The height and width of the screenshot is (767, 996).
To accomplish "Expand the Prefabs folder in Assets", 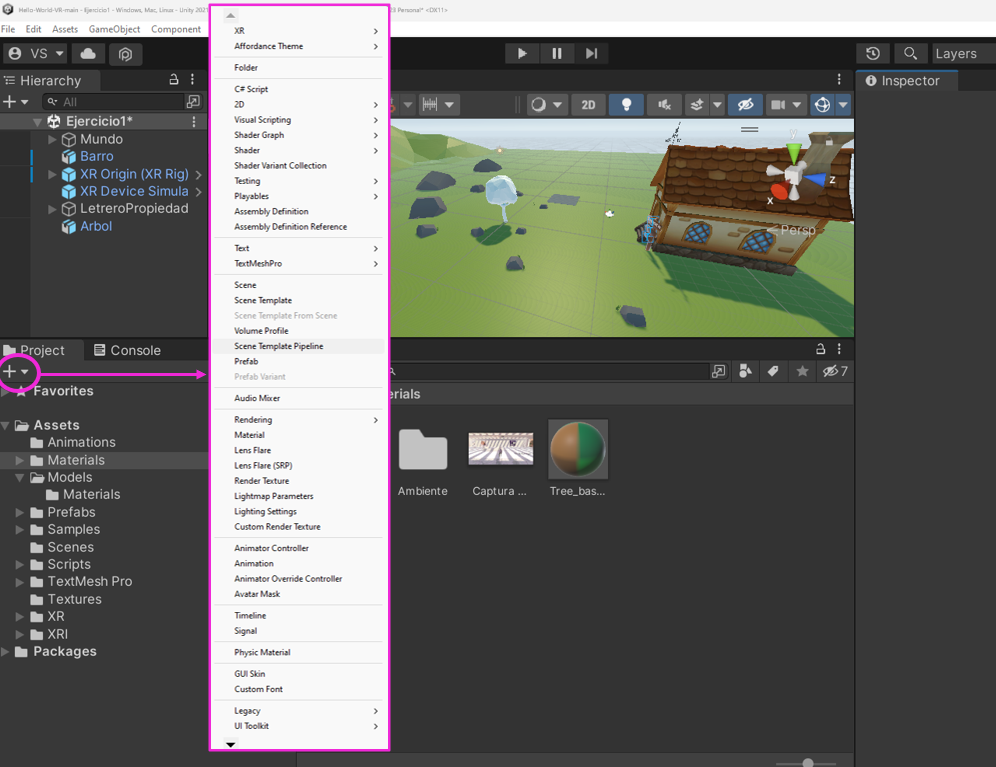I will (x=20, y=512).
